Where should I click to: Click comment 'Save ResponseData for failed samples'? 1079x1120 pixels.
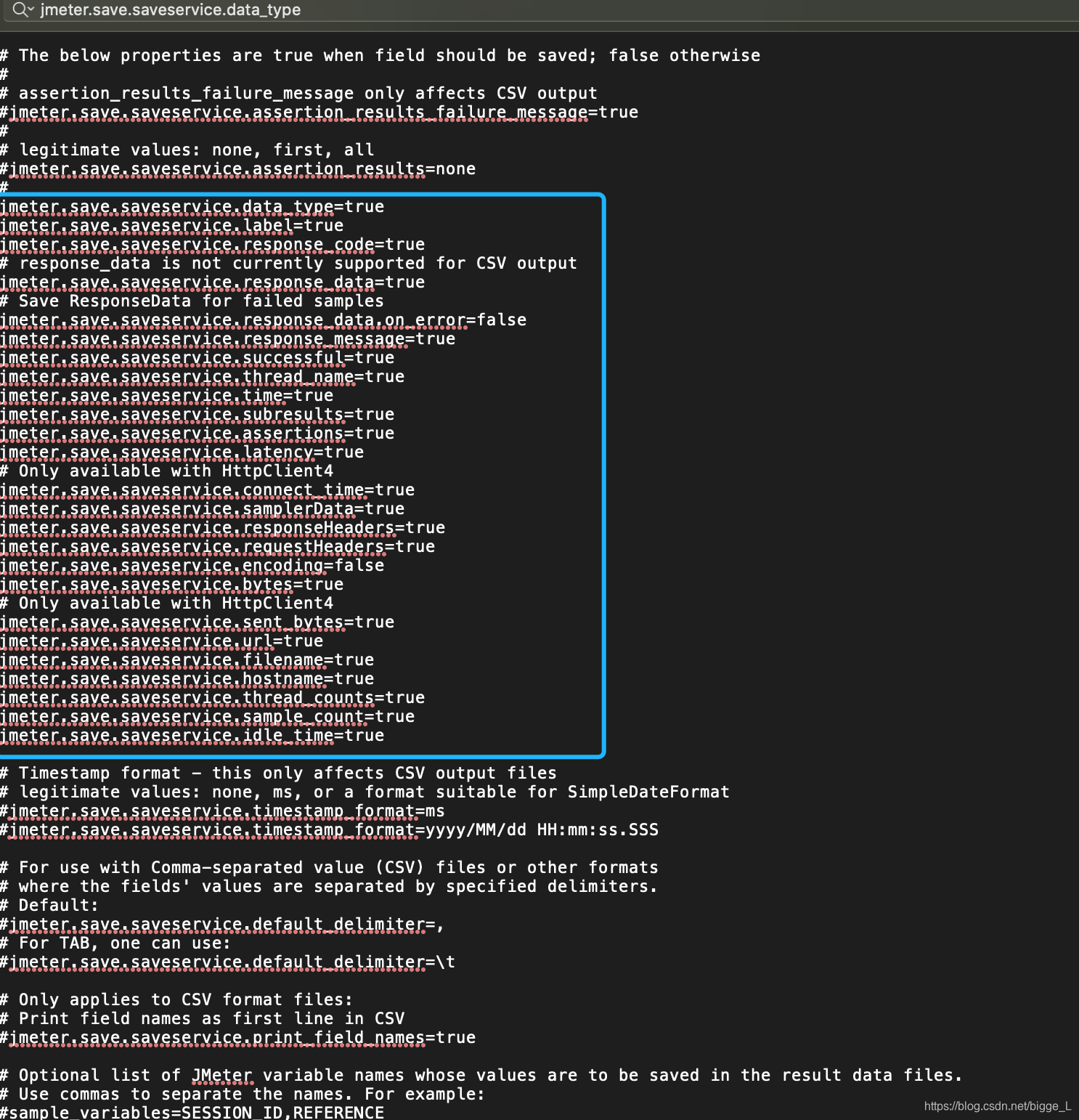(192, 301)
